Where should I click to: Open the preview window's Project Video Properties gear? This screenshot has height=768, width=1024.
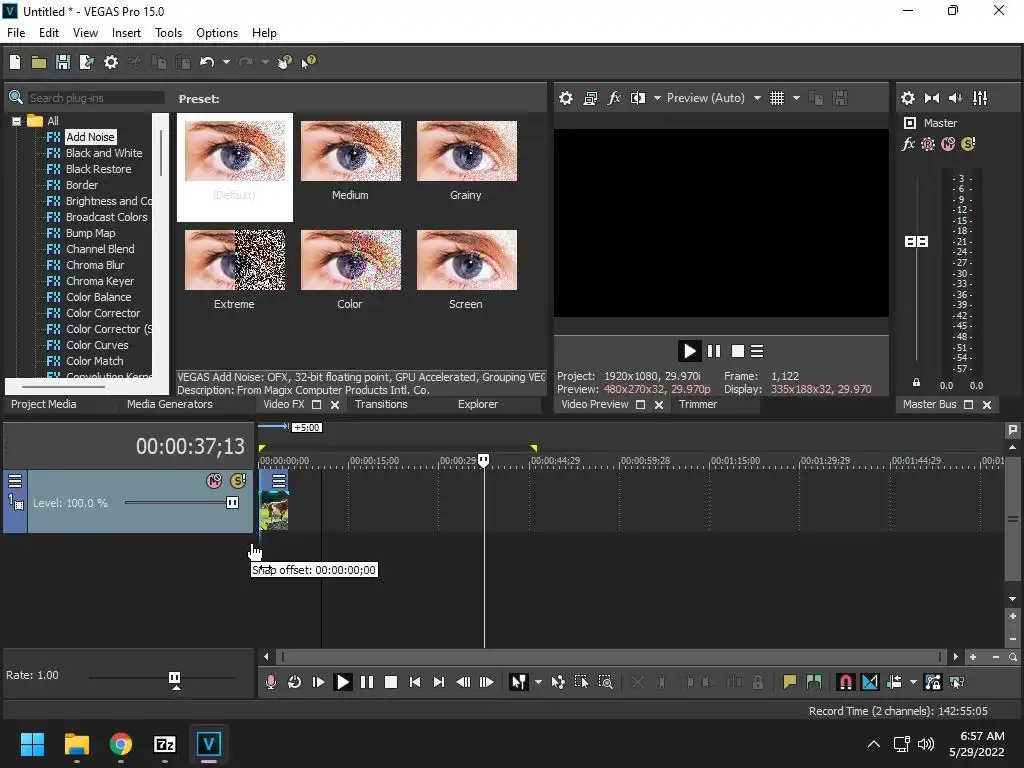tap(566, 98)
